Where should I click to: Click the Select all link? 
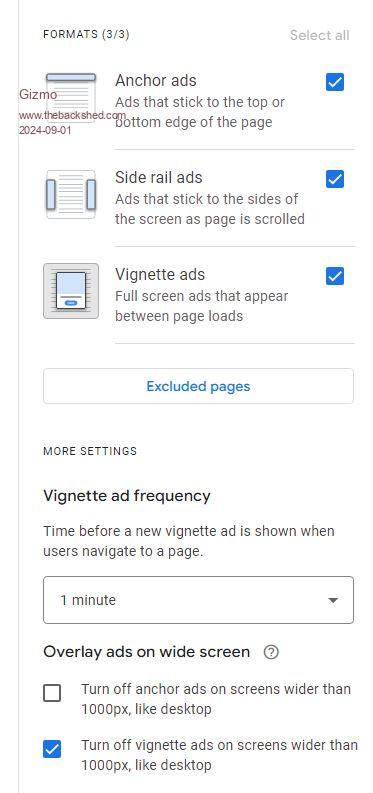319,35
